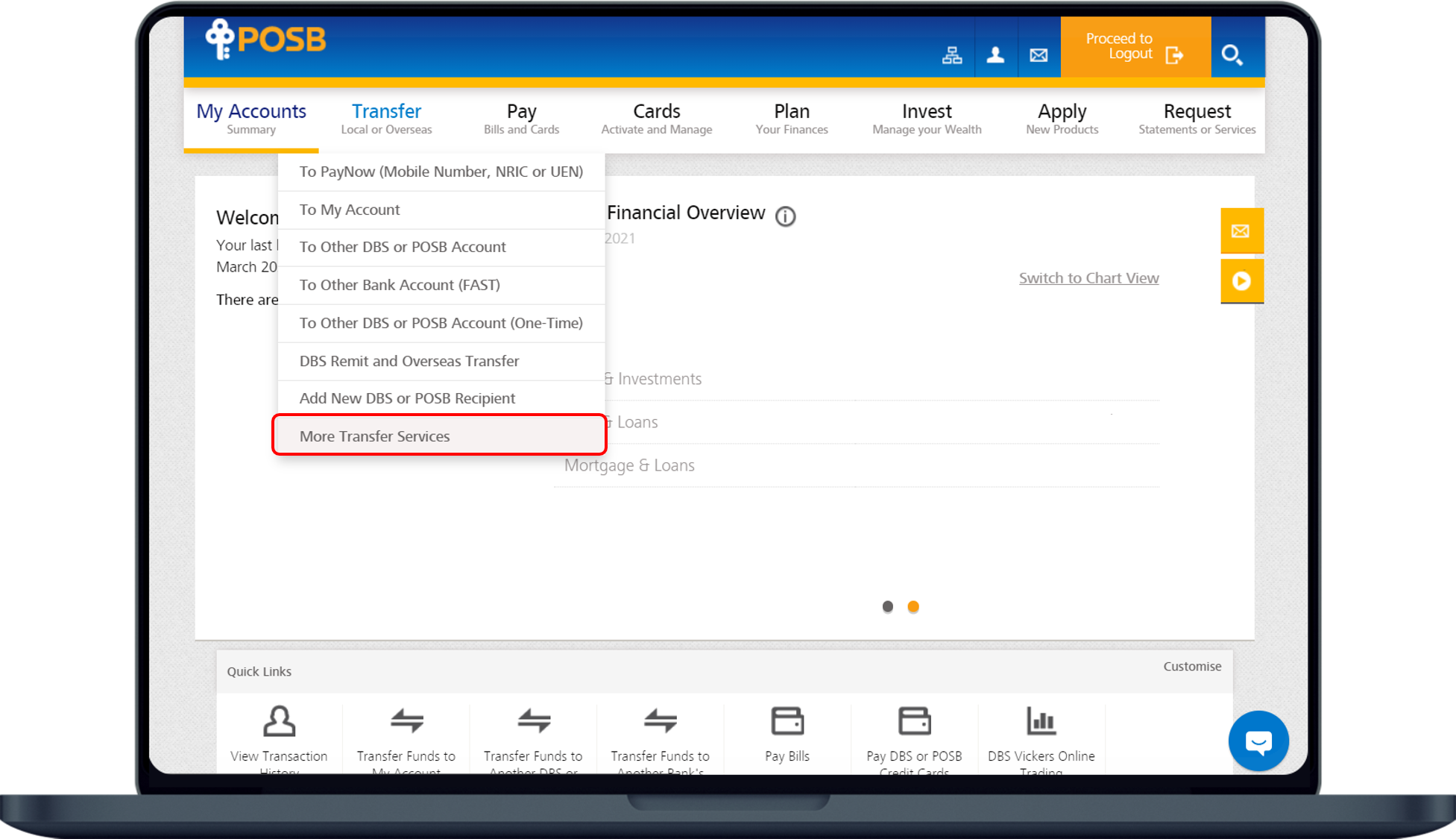Click the sitemap icon in header
The image size is (1456, 839).
tap(952, 54)
